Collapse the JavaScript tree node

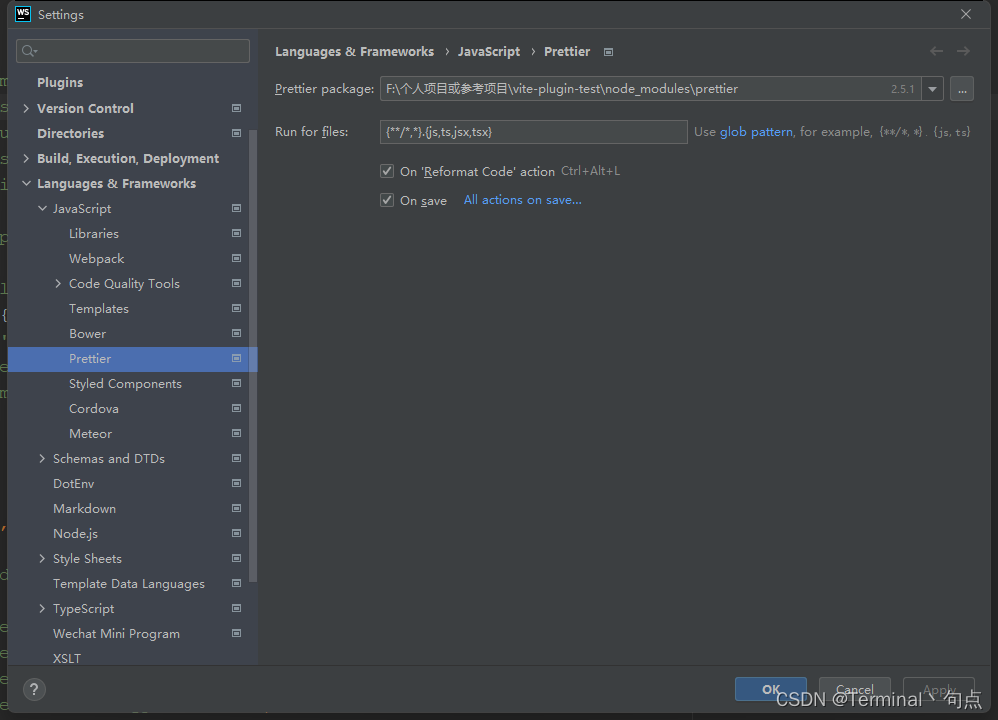[x=42, y=208]
